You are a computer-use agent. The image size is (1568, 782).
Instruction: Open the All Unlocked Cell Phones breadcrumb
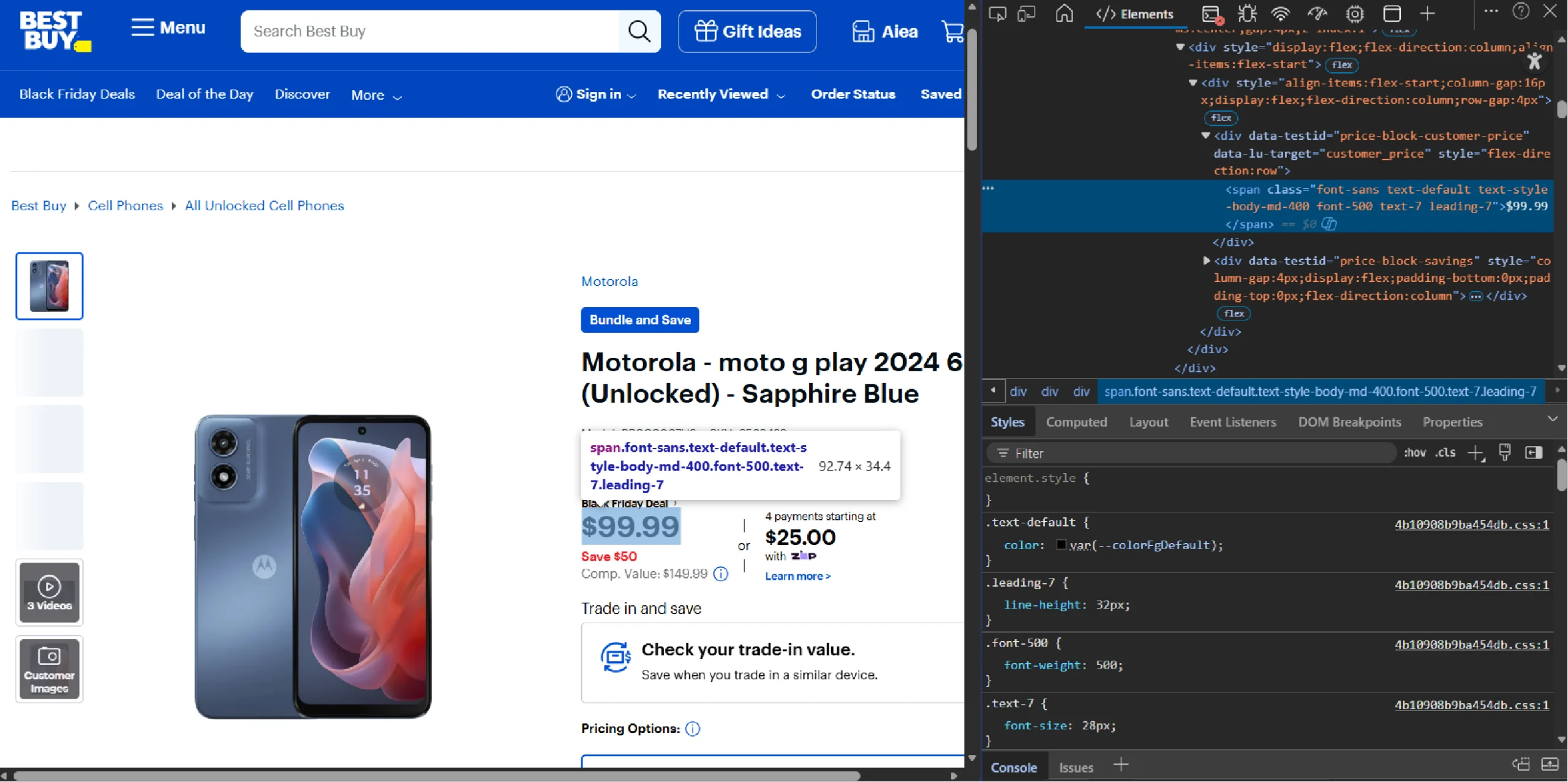(x=264, y=206)
